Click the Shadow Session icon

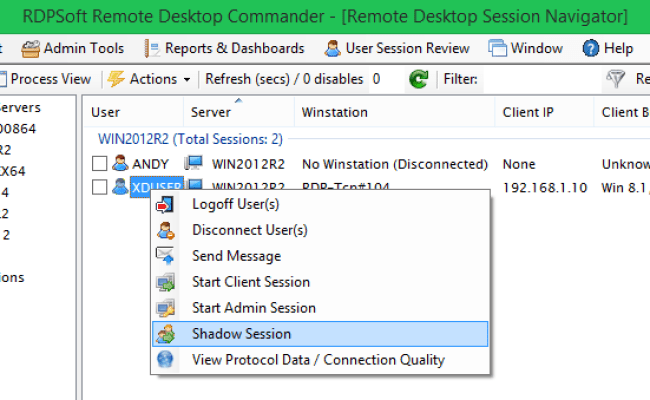(x=165, y=334)
